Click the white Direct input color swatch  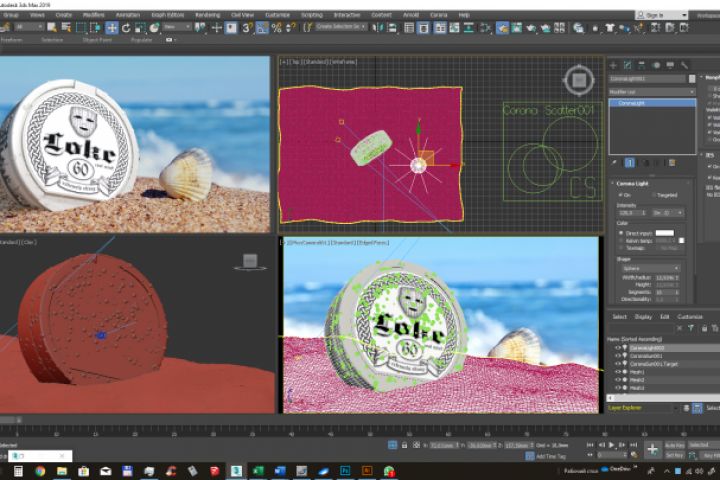[x=664, y=233]
